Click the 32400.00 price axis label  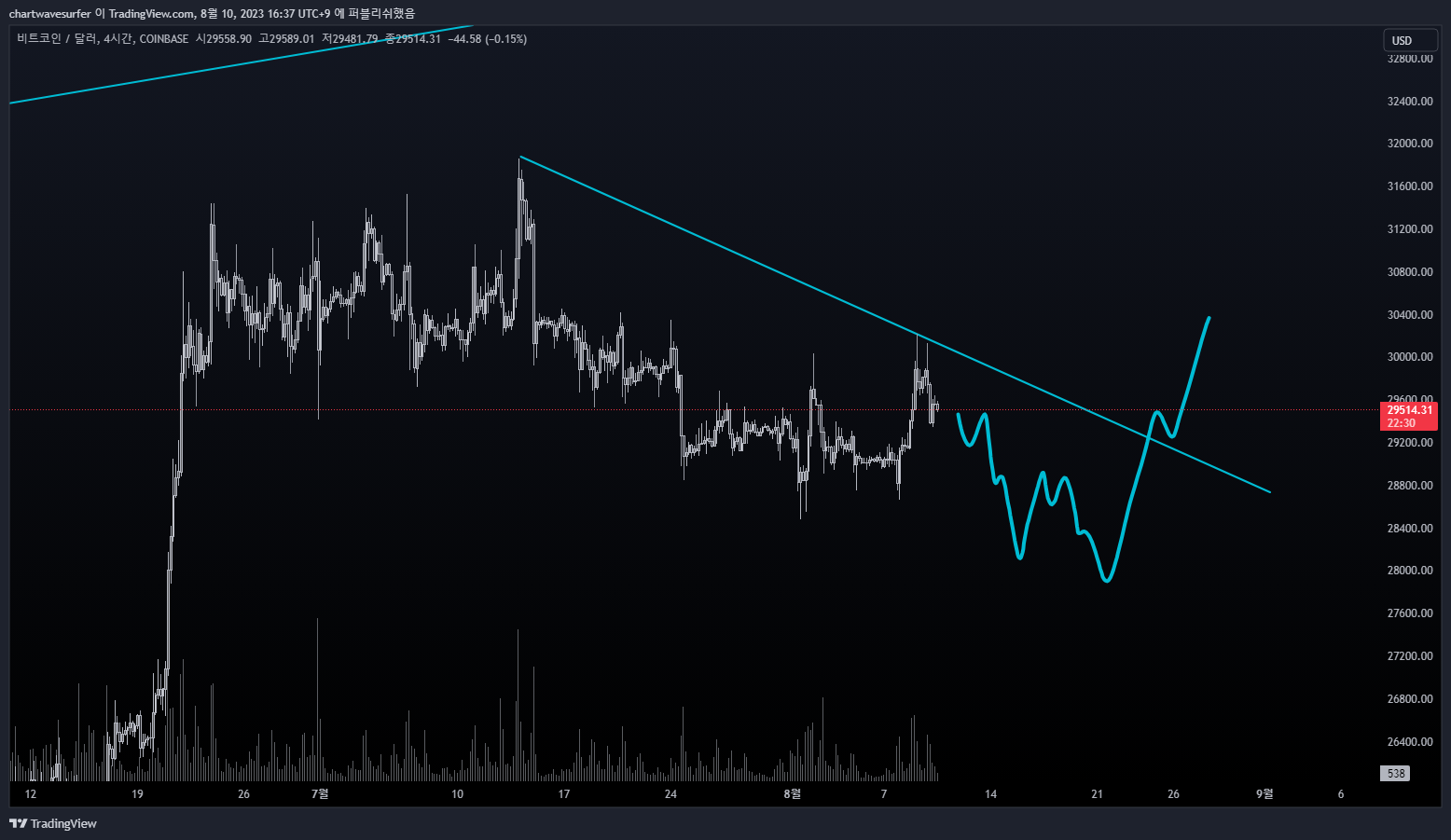[1410, 101]
